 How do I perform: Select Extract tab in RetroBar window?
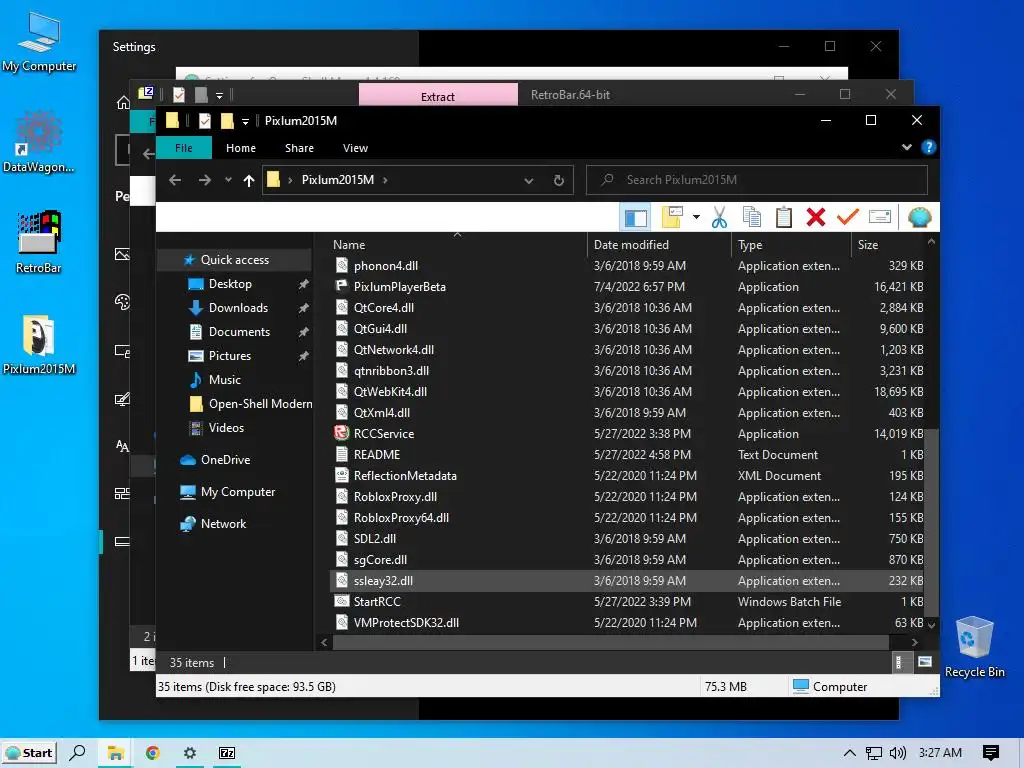438,95
